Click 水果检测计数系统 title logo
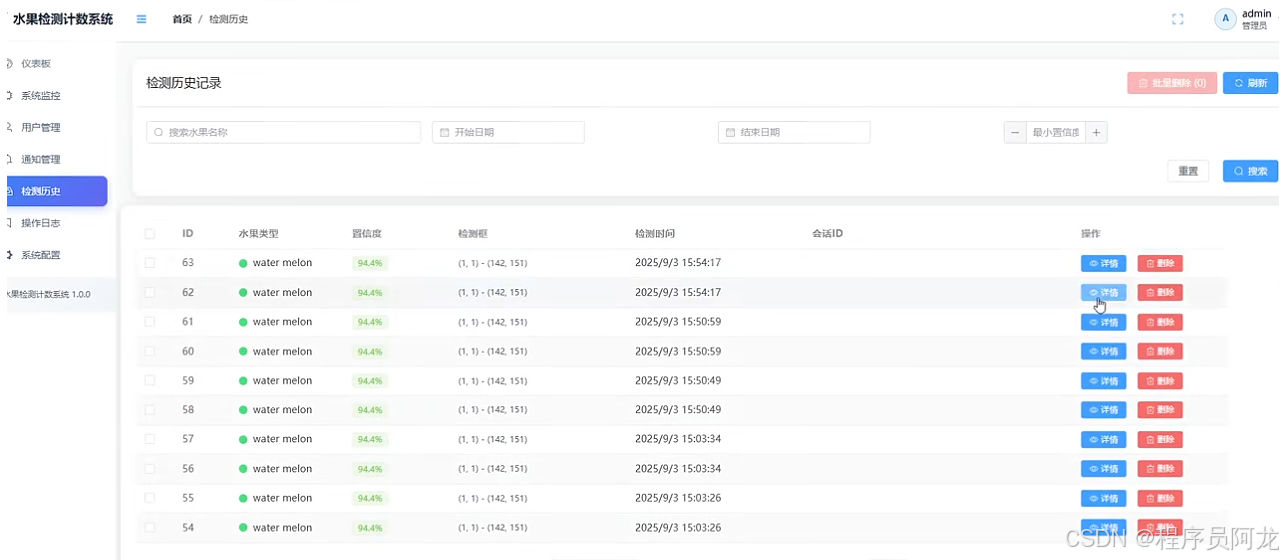 point(62,19)
